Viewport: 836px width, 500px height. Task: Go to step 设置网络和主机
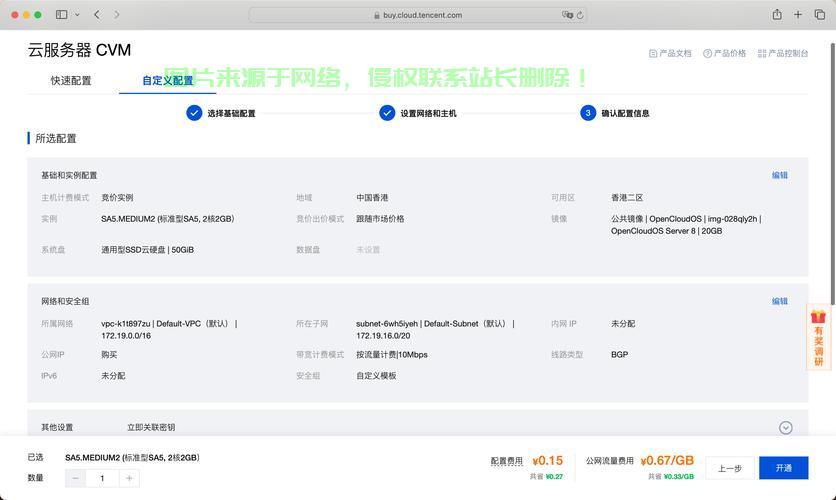[x=418, y=113]
